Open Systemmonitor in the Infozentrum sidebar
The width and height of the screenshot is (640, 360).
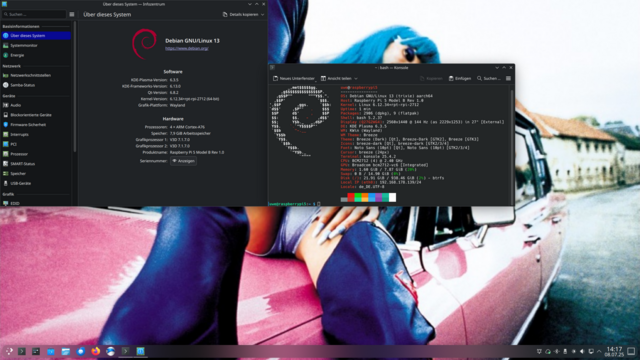pos(36,45)
